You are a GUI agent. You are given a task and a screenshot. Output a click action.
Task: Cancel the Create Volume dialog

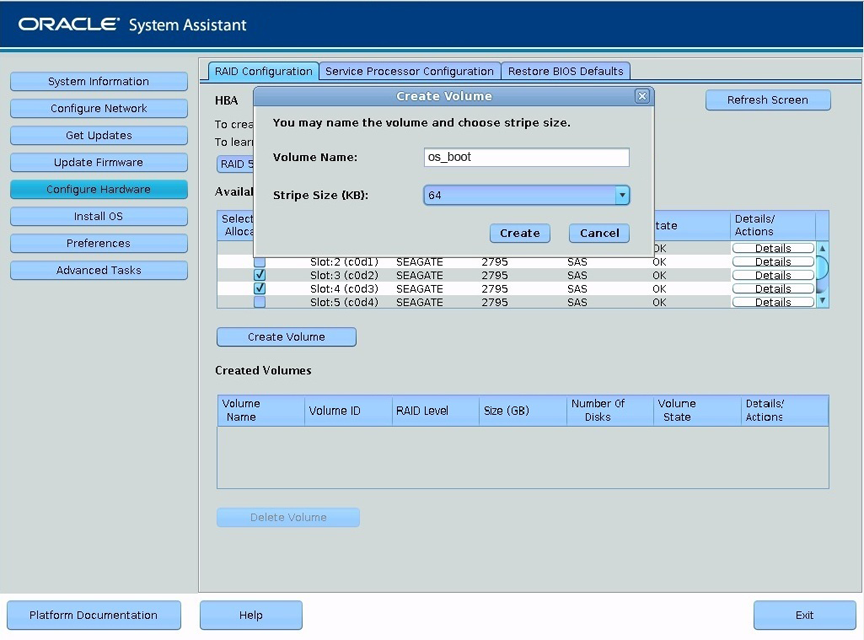pyautogui.click(x=599, y=233)
